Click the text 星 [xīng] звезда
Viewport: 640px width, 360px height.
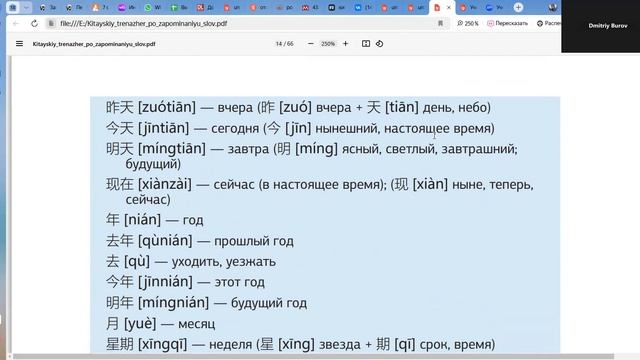tap(310, 344)
